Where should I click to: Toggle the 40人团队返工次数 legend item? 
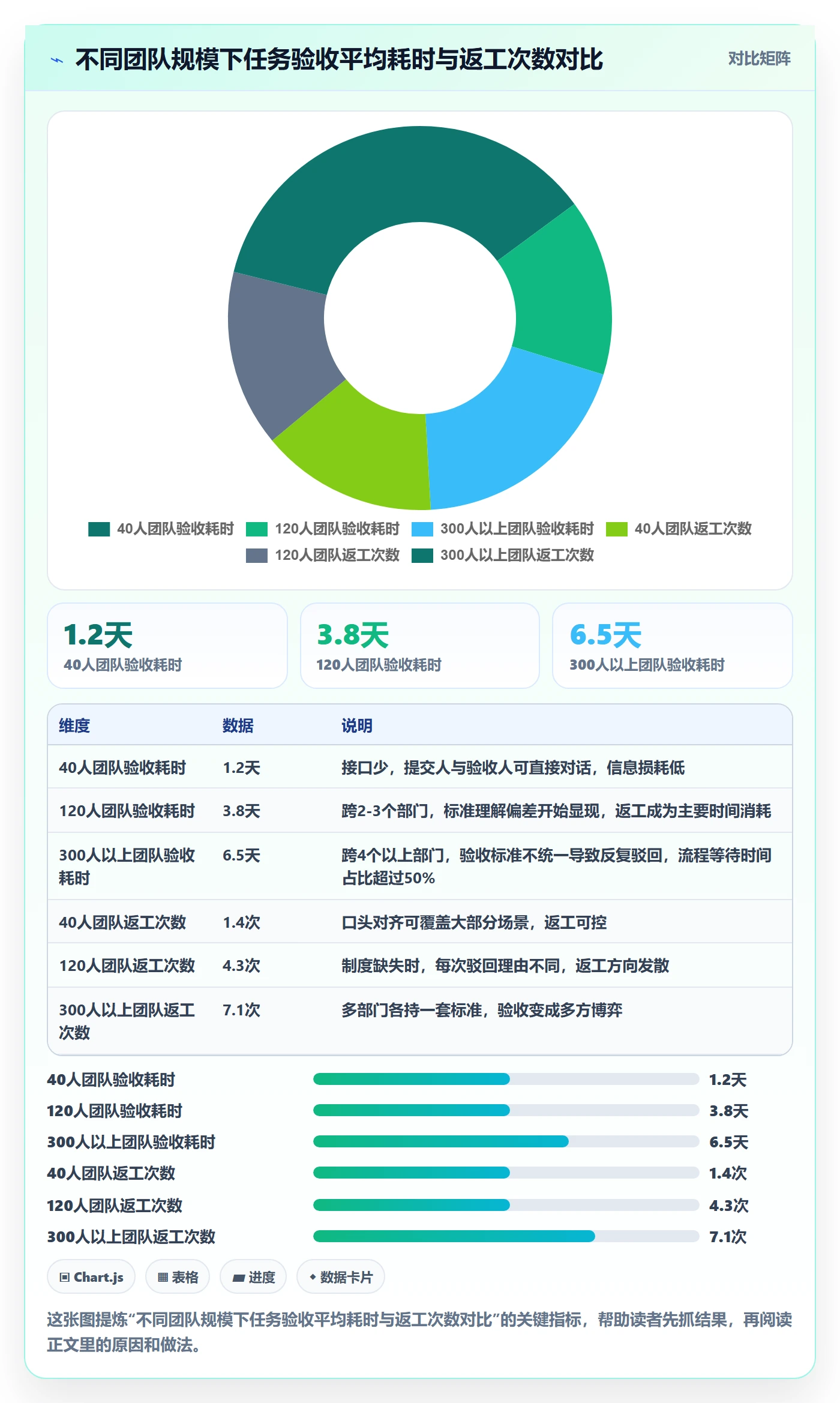coord(679,529)
